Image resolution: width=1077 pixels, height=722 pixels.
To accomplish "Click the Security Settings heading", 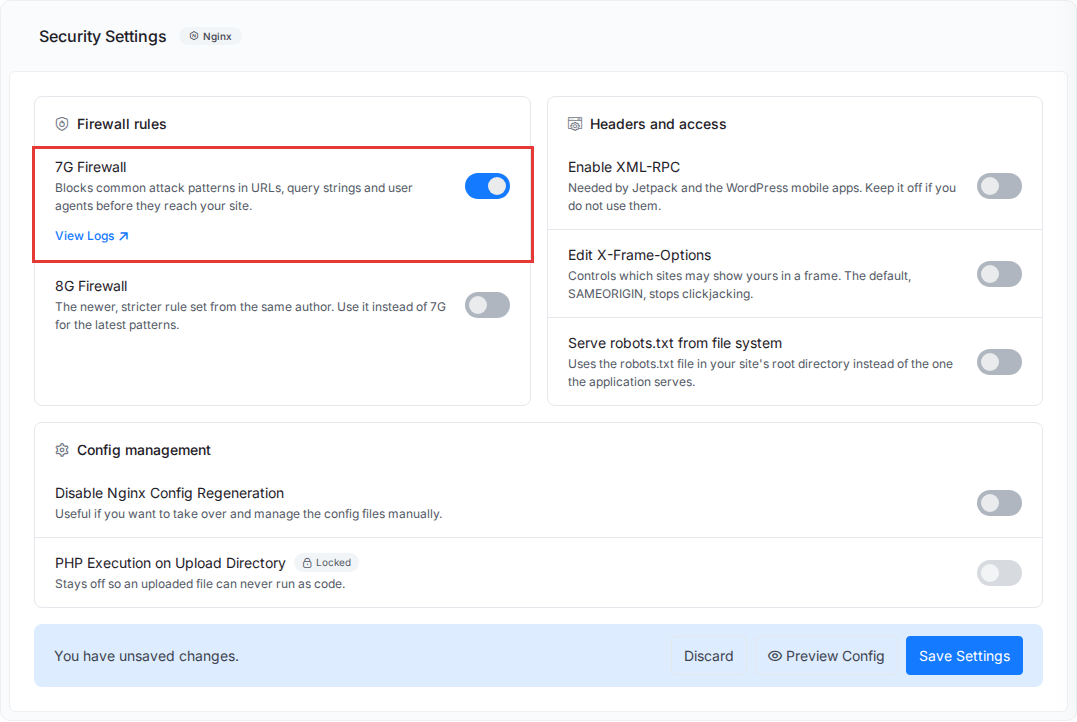I will click(x=102, y=36).
